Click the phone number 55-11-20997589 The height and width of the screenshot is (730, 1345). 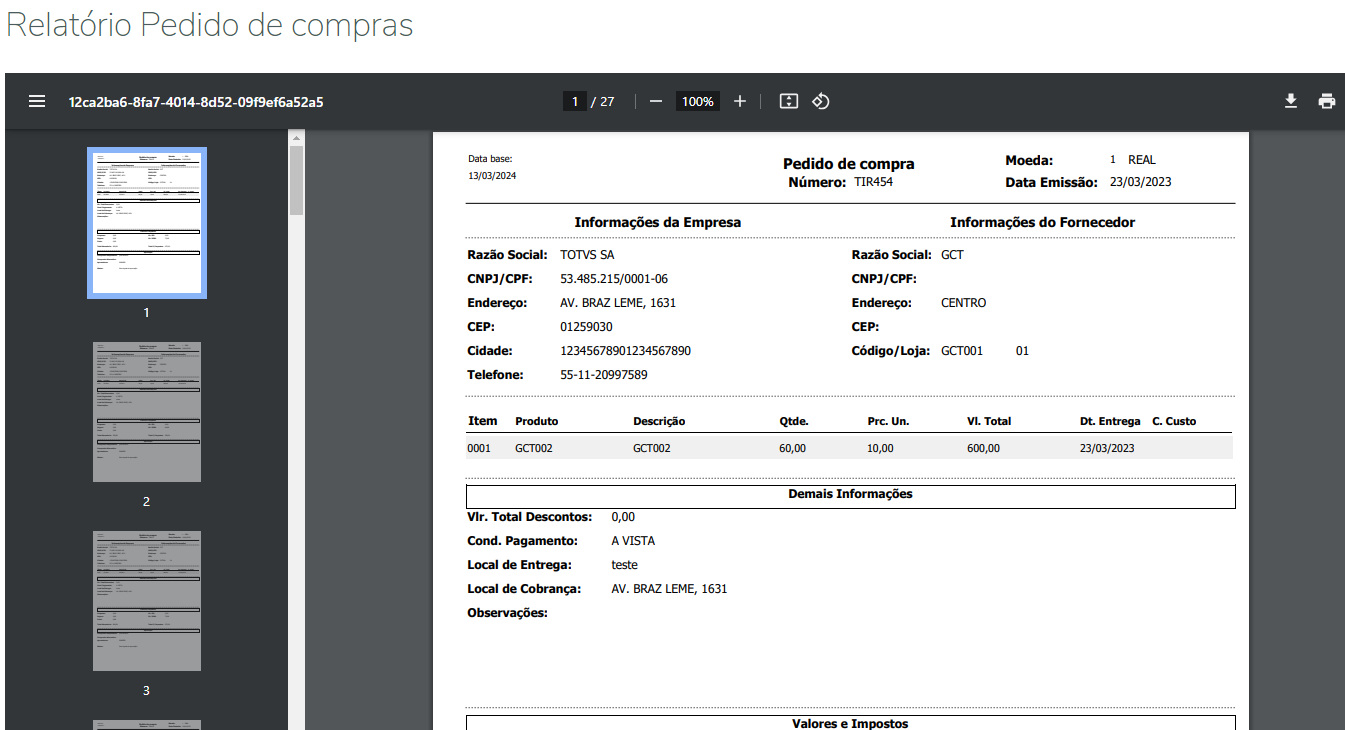pos(604,375)
